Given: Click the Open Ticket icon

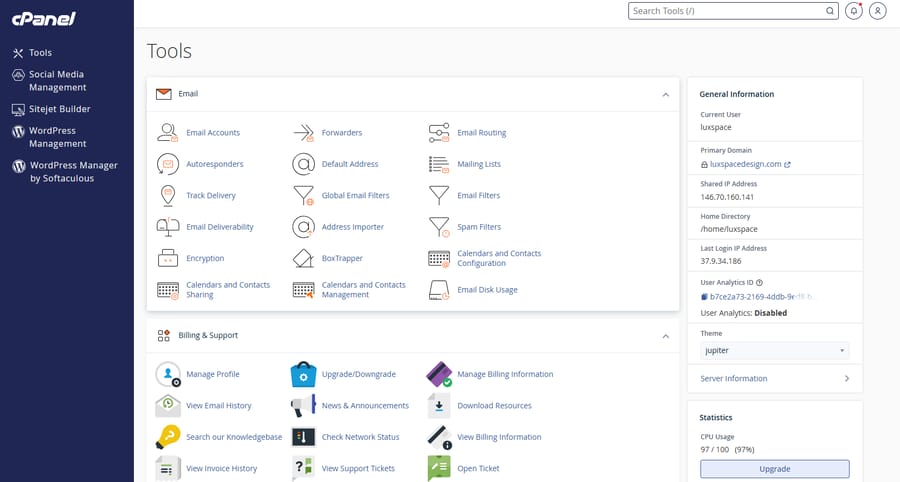Looking at the screenshot, I should (x=439, y=469).
